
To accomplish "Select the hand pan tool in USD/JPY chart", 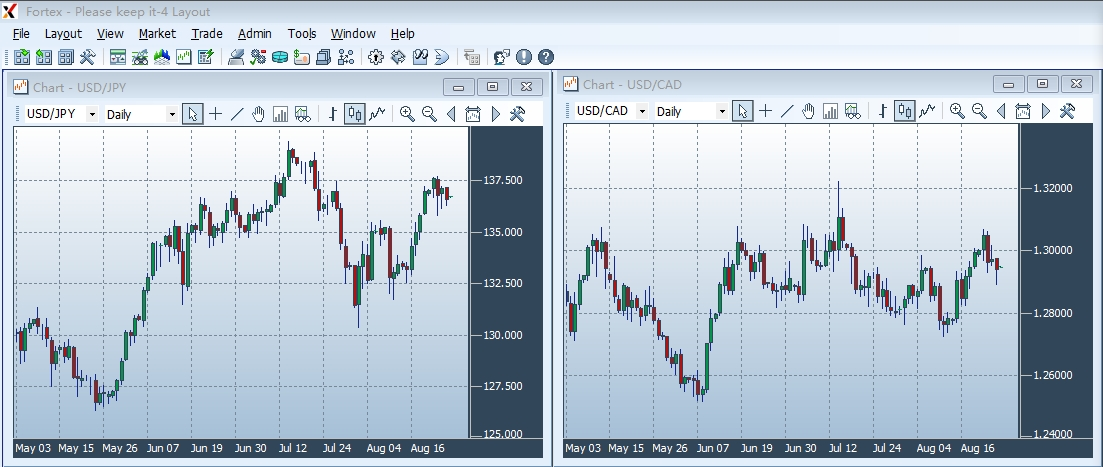I will click(258, 114).
